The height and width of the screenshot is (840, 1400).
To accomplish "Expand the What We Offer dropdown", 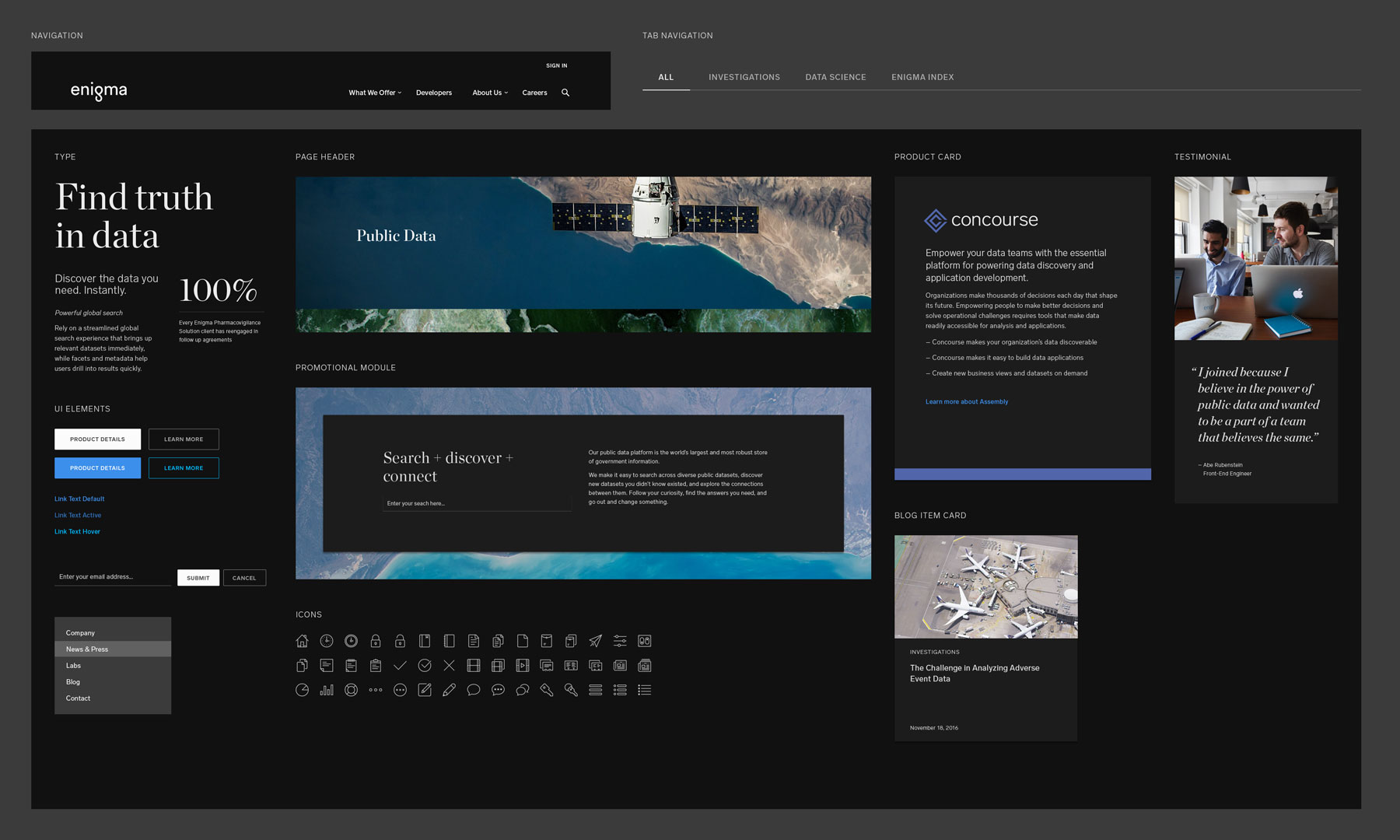I will tap(374, 93).
